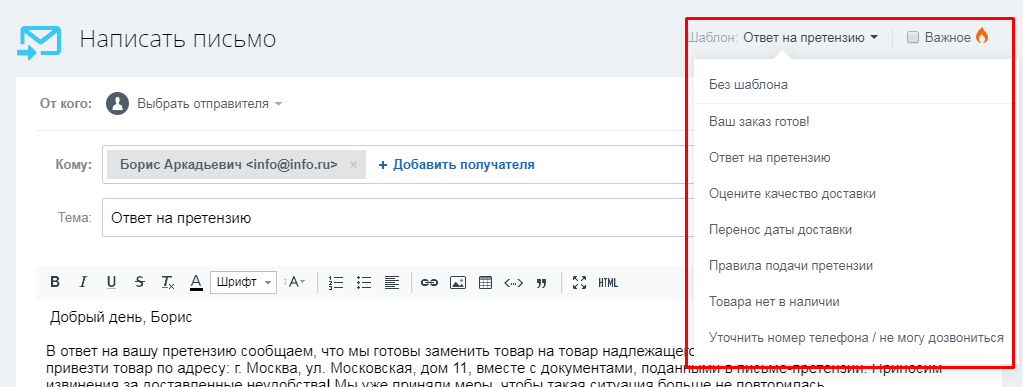1023x387 pixels.
Task: Insert a bulleted list
Action: 363,283
